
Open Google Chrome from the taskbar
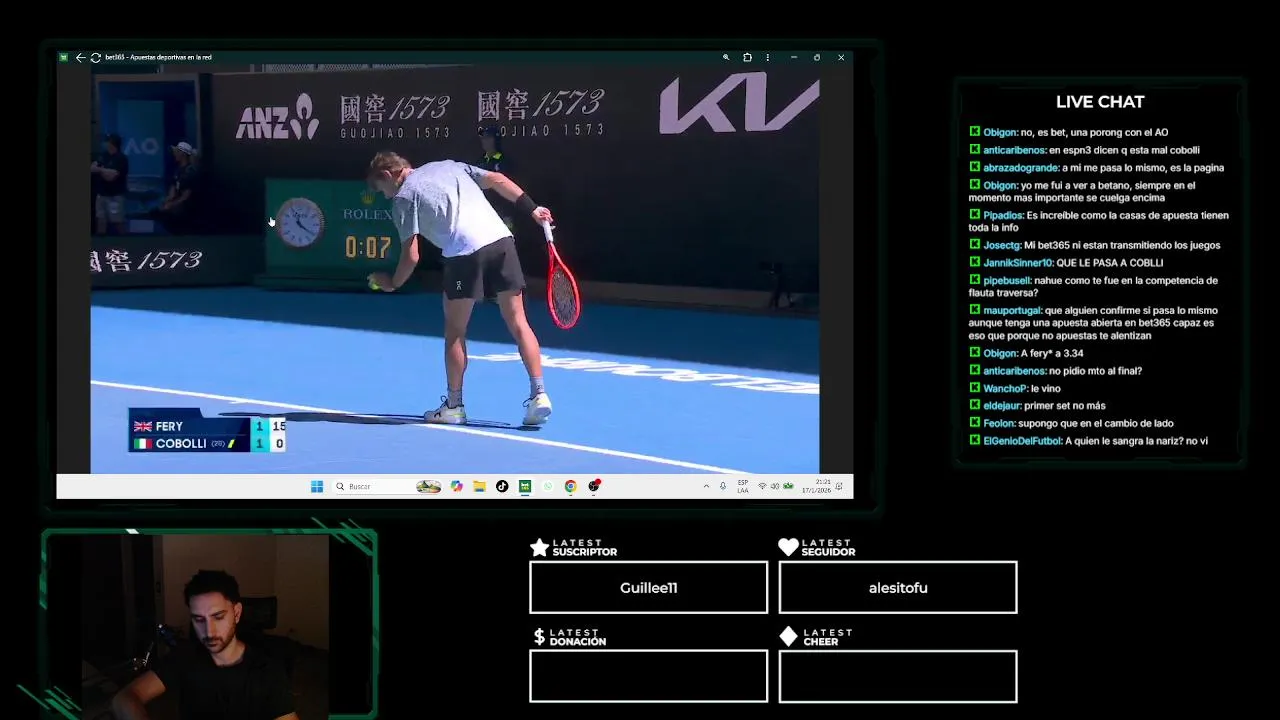pyautogui.click(x=570, y=486)
